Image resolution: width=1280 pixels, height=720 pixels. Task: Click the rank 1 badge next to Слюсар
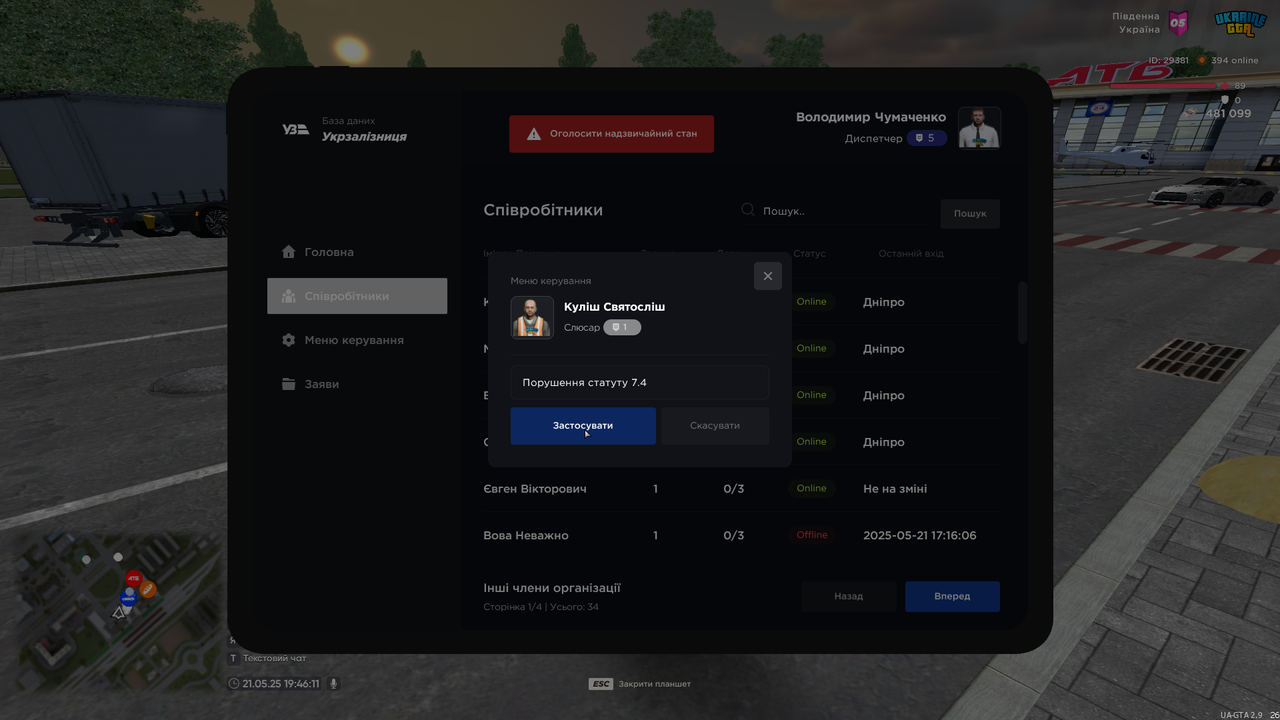click(x=622, y=327)
